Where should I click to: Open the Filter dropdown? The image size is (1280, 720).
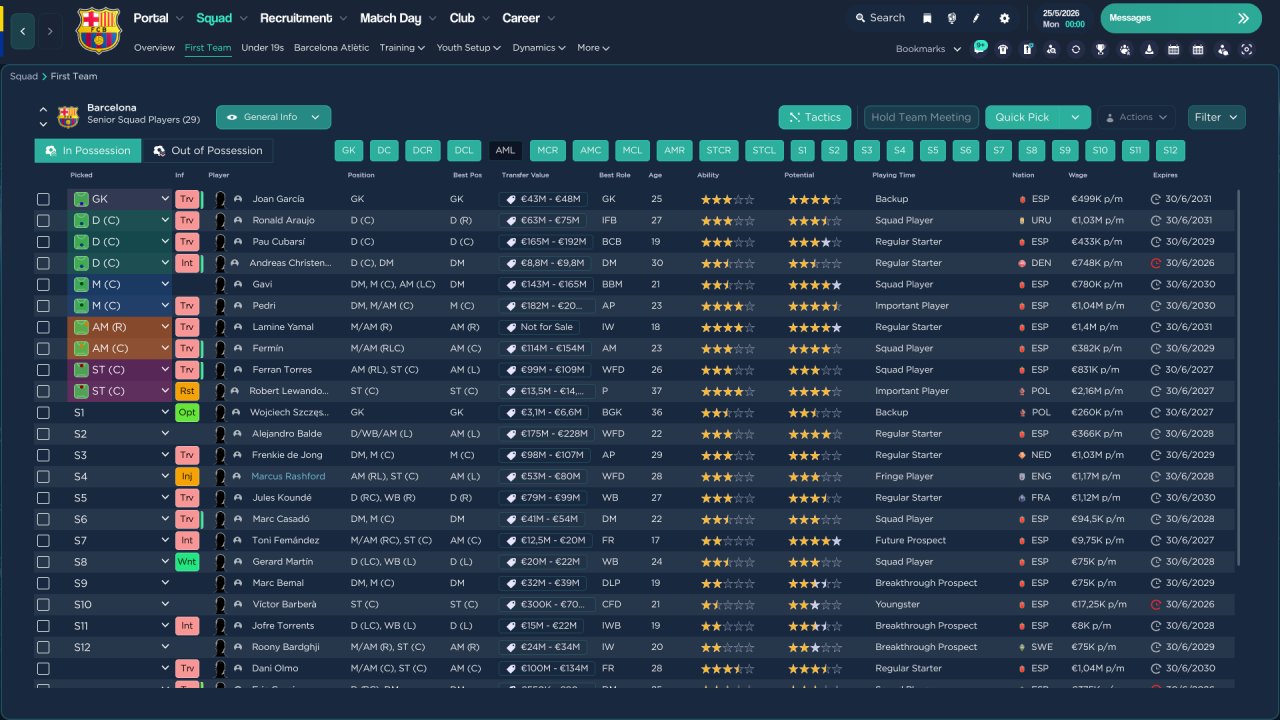(x=1216, y=117)
